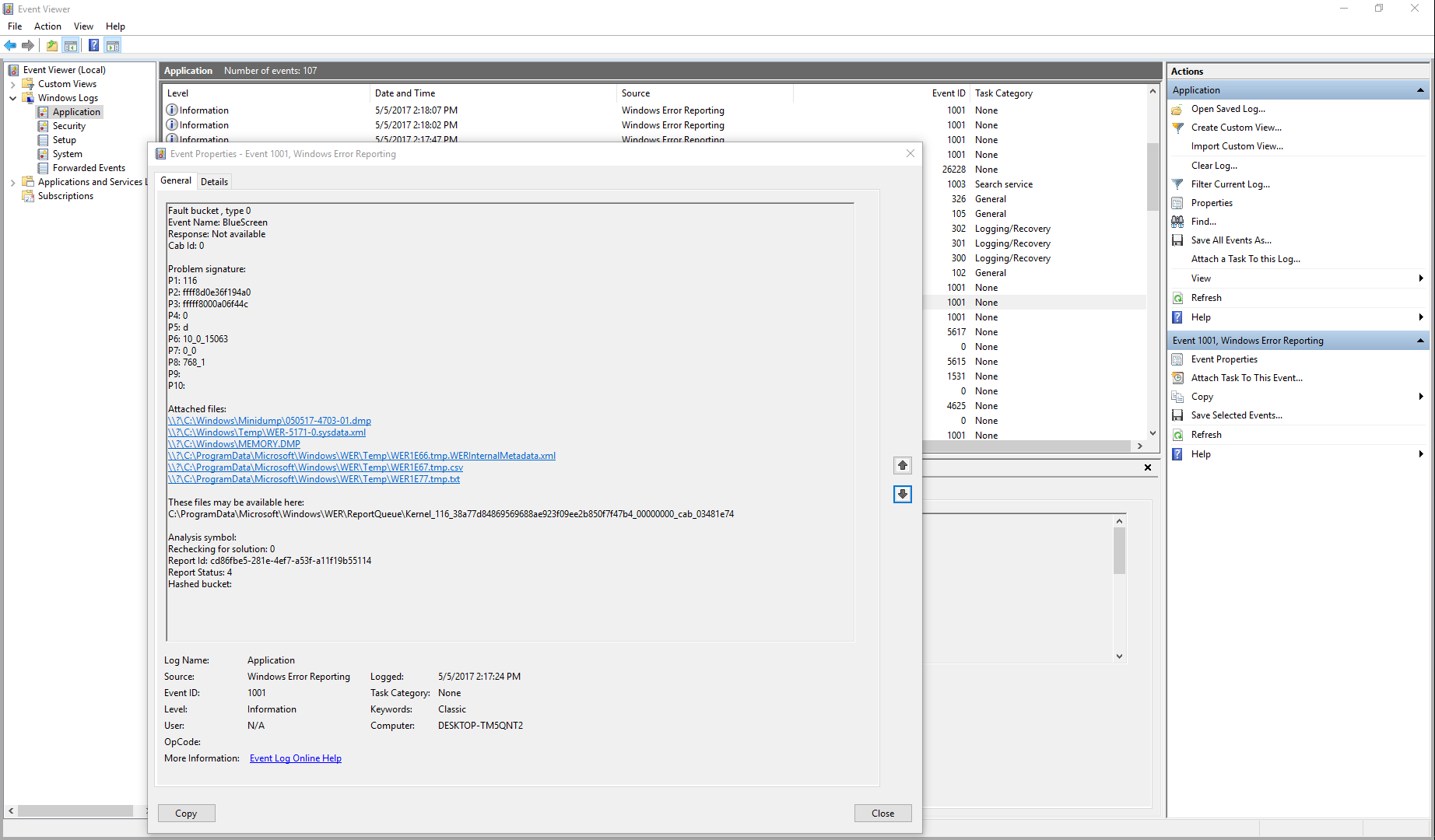The image size is (1435, 840).
Task: Click Show/Hide Console Tree toolbar icon
Action: (x=71, y=45)
